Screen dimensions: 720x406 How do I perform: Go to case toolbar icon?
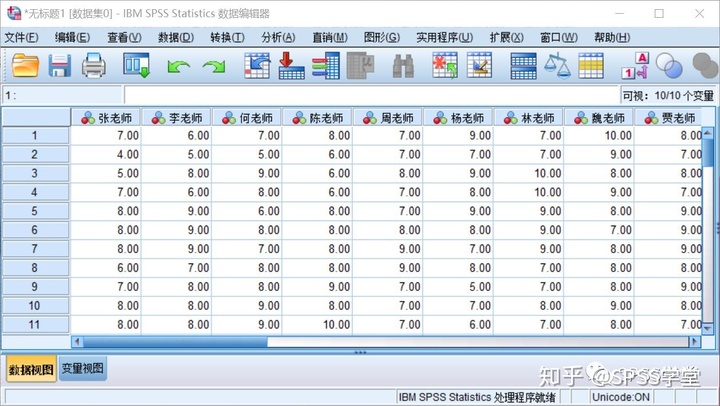(x=257, y=65)
